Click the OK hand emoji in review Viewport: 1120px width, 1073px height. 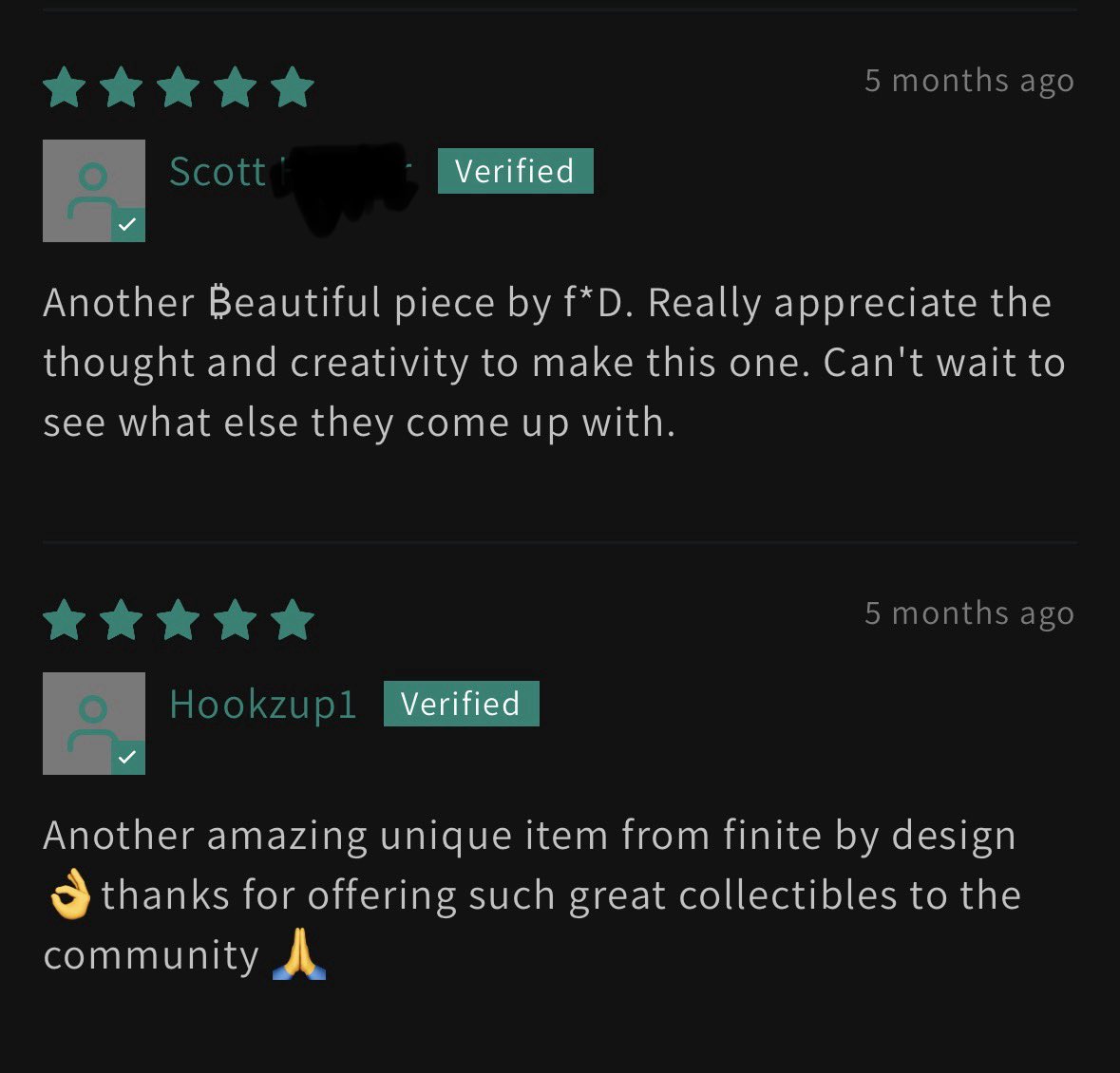point(70,895)
